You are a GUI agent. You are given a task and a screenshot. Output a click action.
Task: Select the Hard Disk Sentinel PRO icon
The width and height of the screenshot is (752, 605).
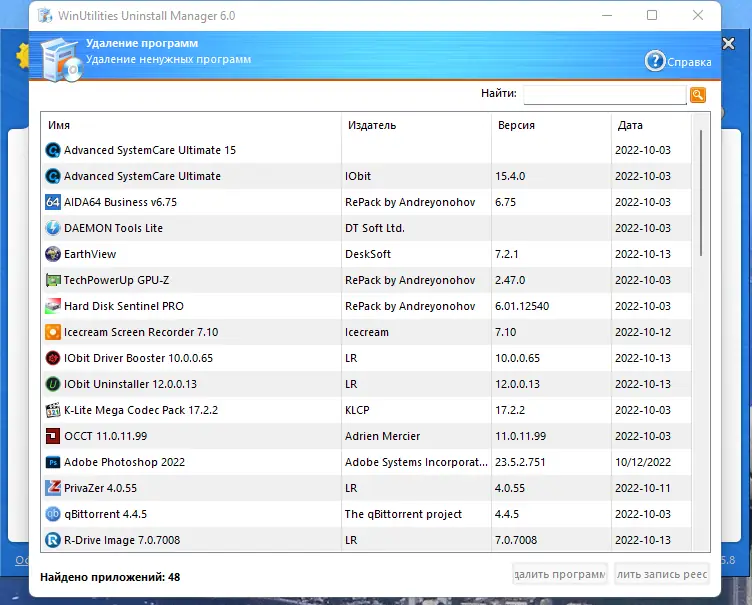click(x=53, y=306)
